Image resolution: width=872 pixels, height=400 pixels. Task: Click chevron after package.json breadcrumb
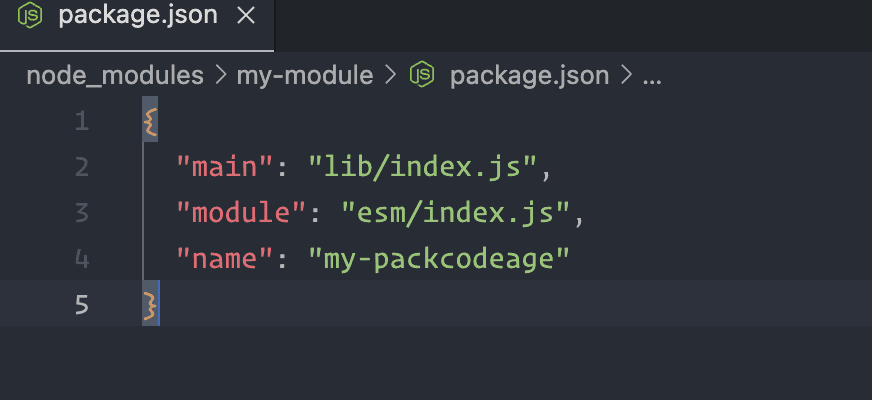pos(627,76)
